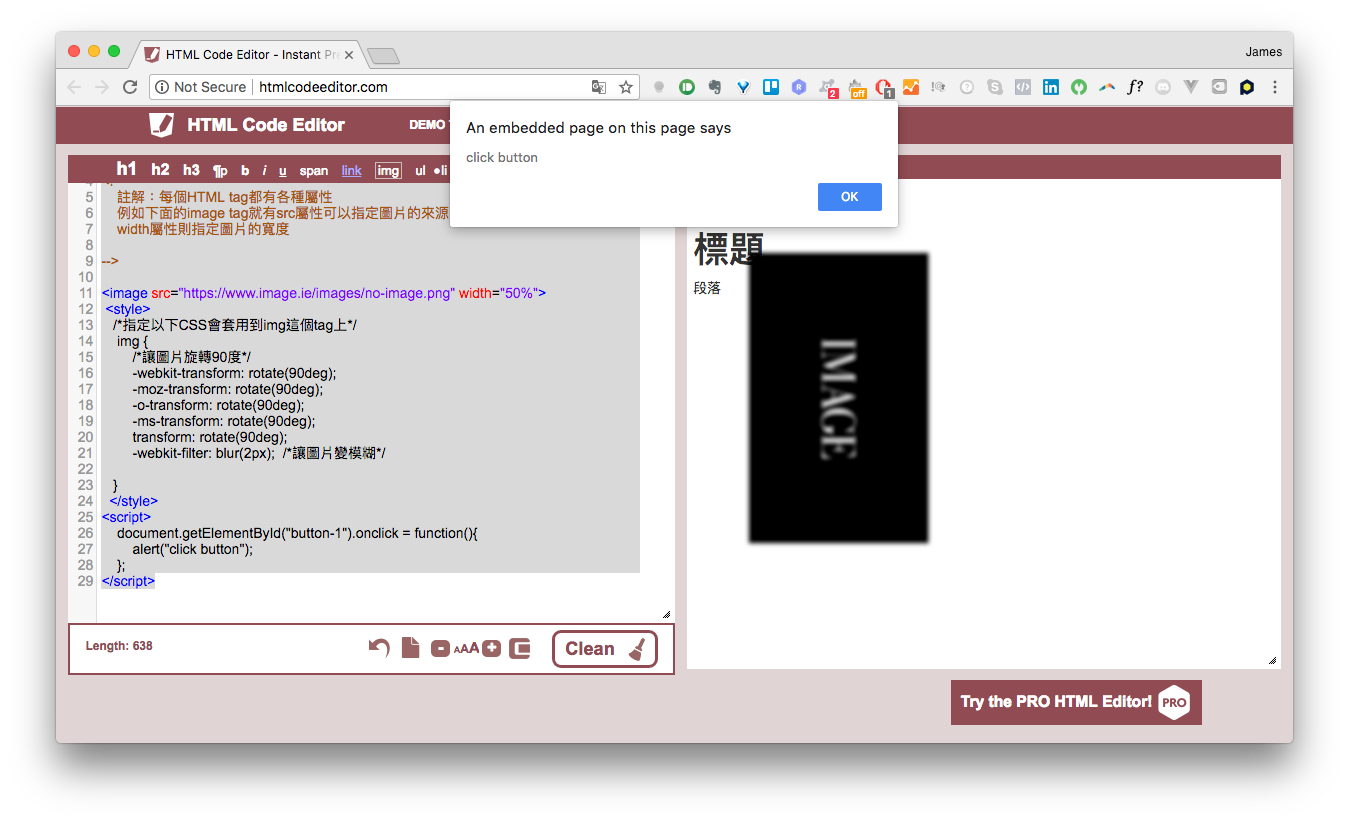
Task: Open the Skype extension icon
Action: pos(994,87)
